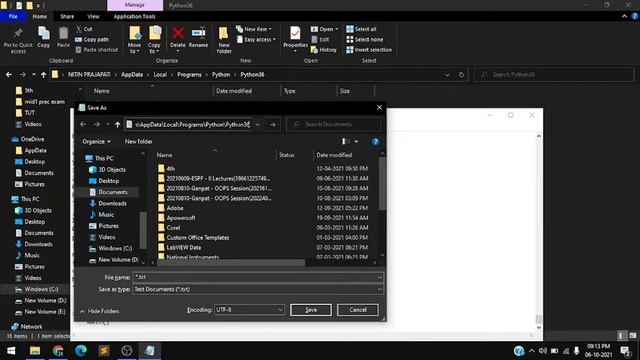Viewport: 640px width, 360px height.
Task: Create a New folder from ribbon
Action: (224, 40)
